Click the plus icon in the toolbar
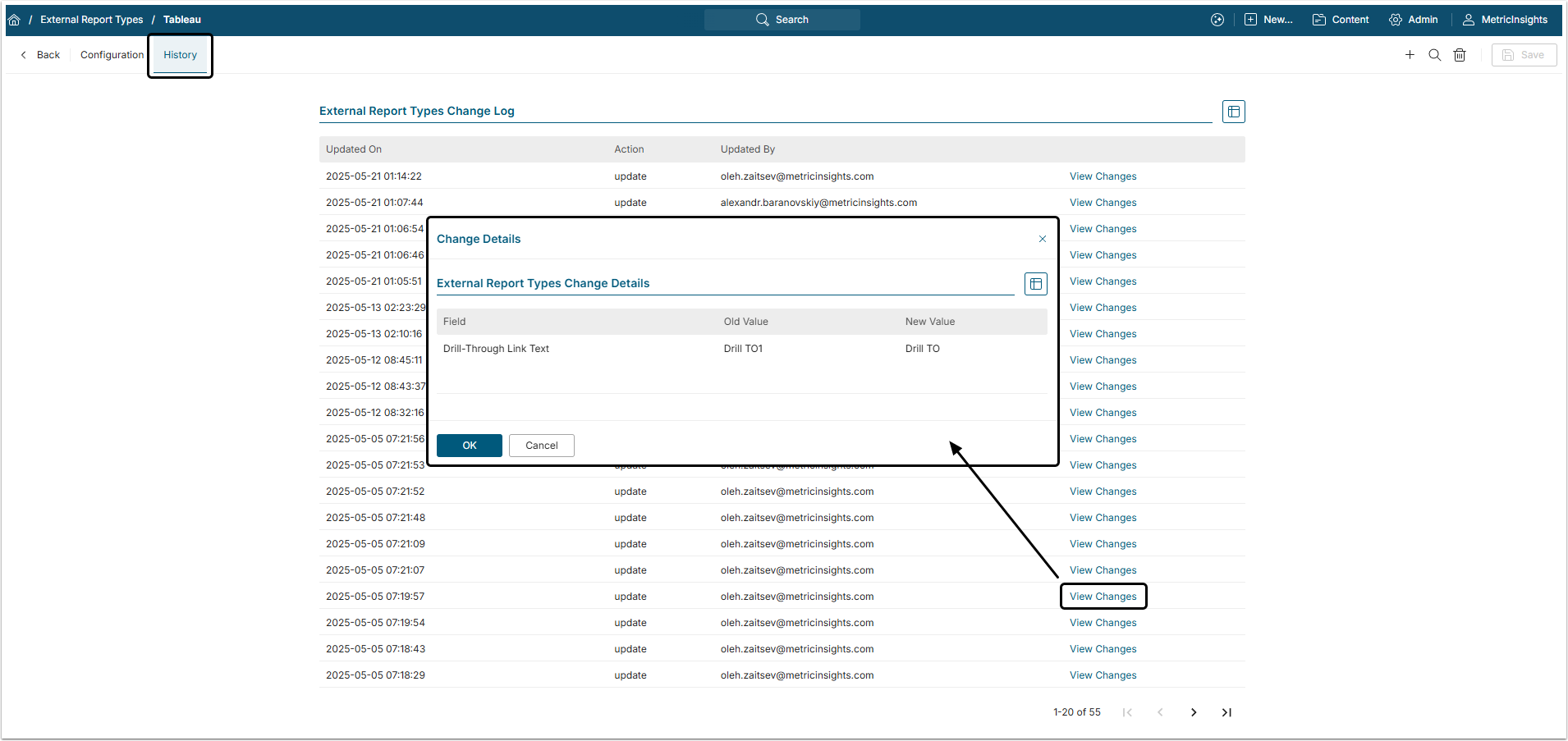This screenshot has width=1568, height=741. [x=1410, y=55]
